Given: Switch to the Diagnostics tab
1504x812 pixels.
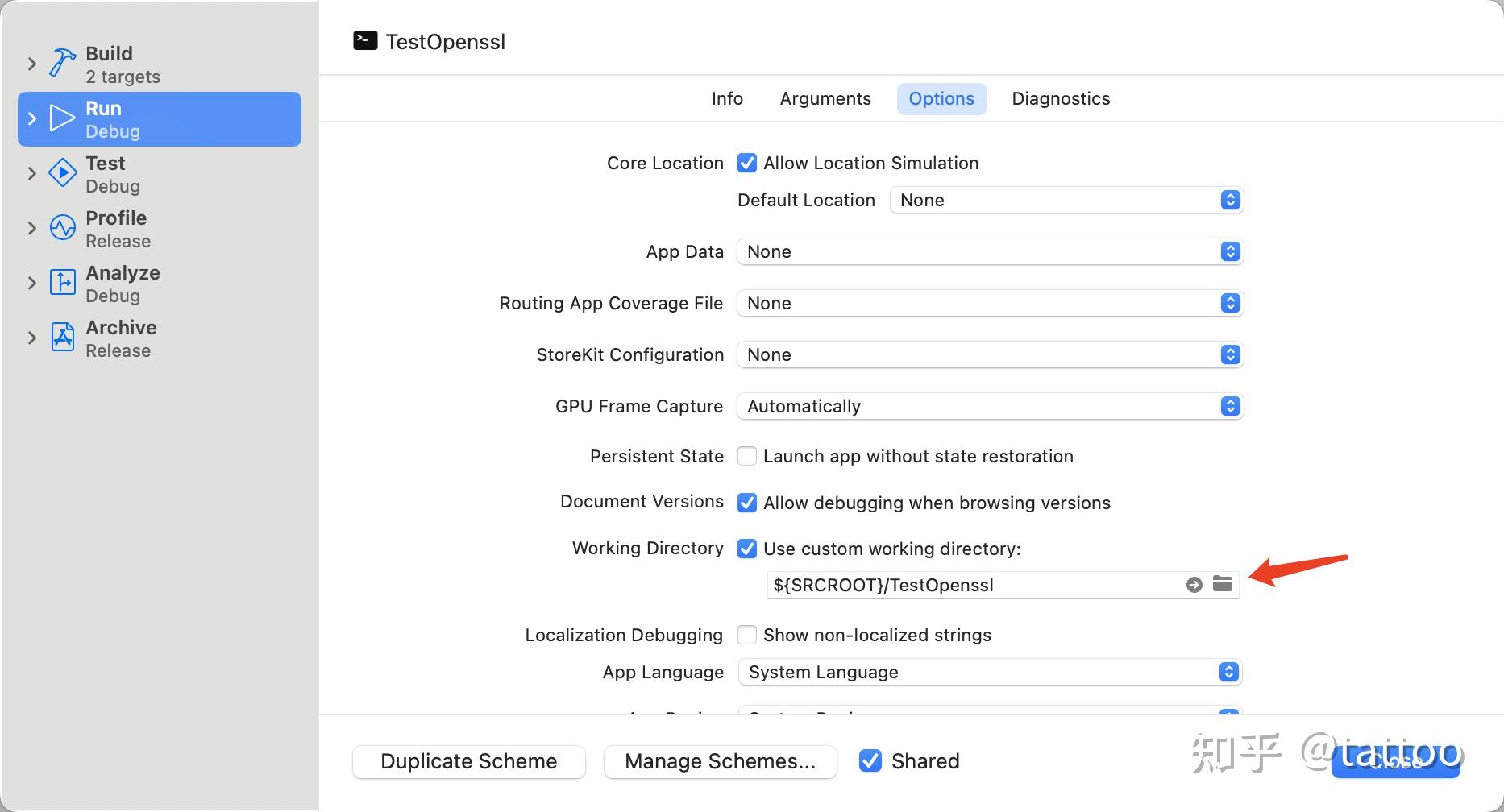Looking at the screenshot, I should tap(1060, 98).
